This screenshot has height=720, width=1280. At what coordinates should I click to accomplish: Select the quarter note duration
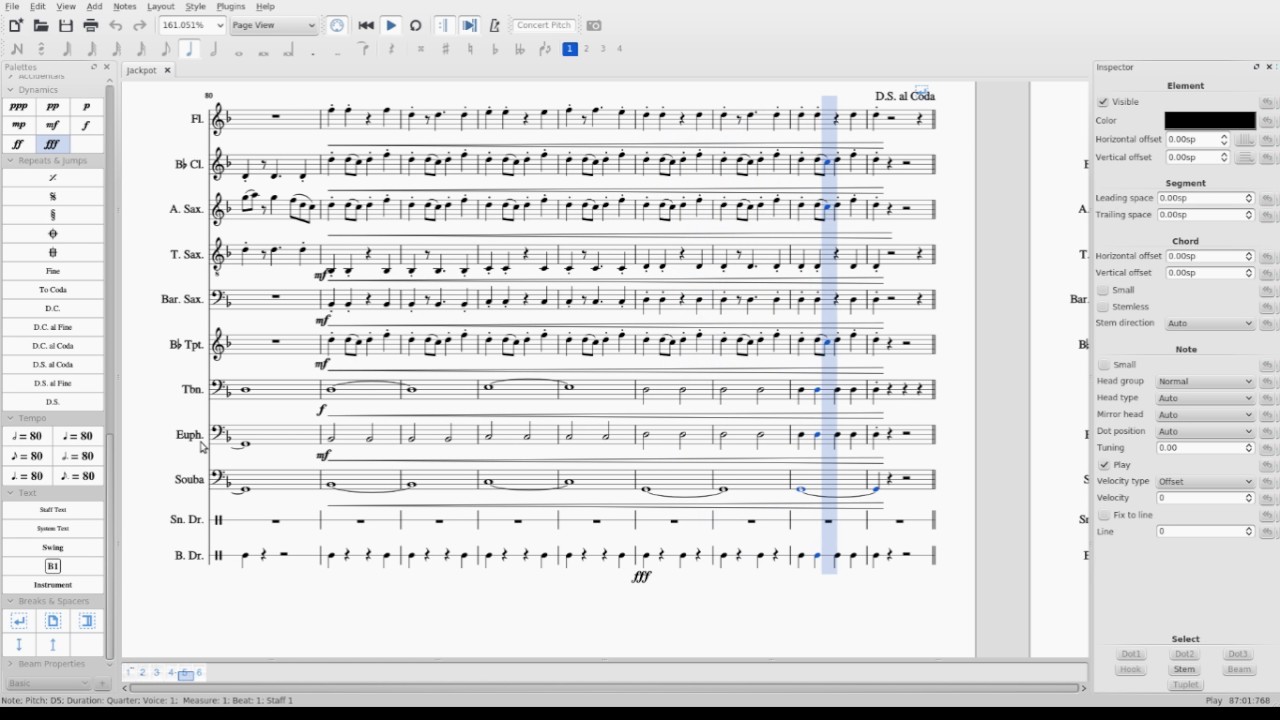click(189, 48)
